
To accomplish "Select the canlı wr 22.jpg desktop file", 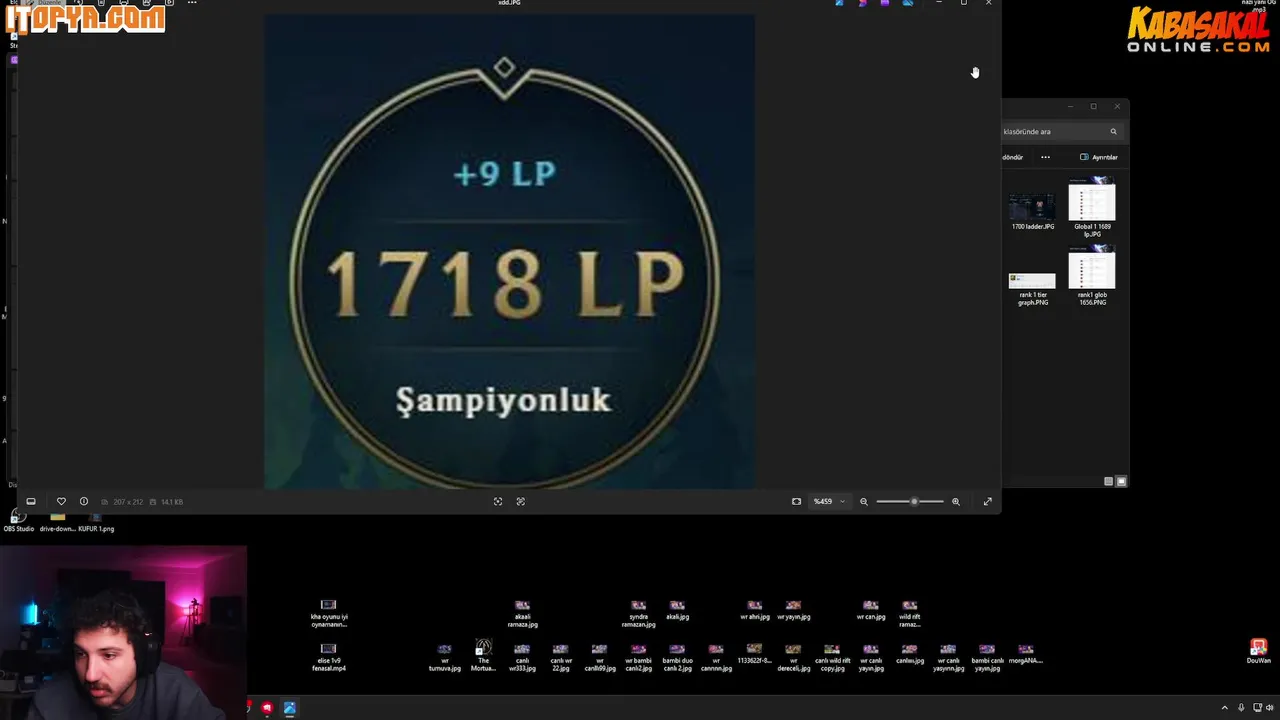I will 561,658.
